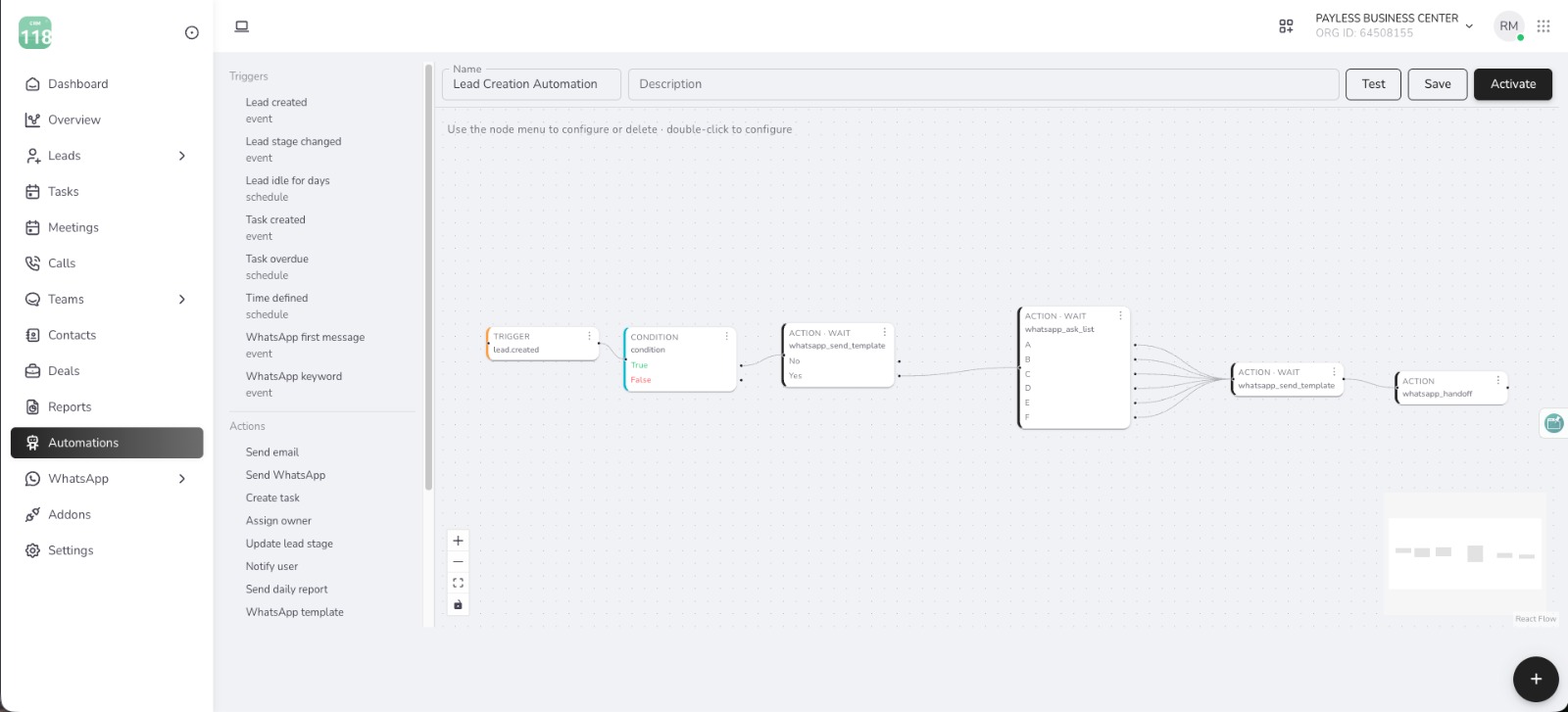
Task: Select the Task overdue trigger
Action: point(277,267)
